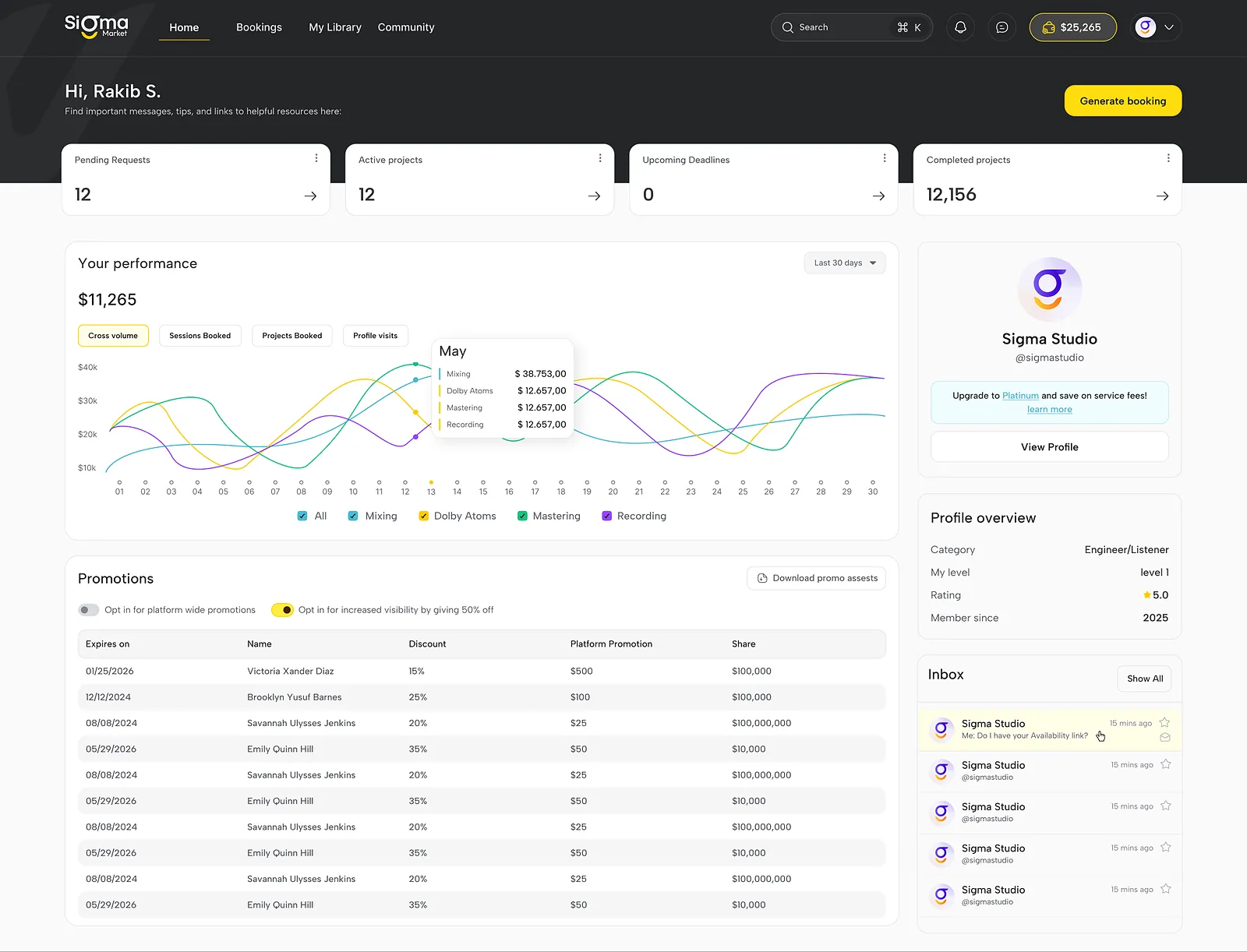Open the Last 30 days dropdown
This screenshot has height=952, width=1247.
[x=845, y=263]
